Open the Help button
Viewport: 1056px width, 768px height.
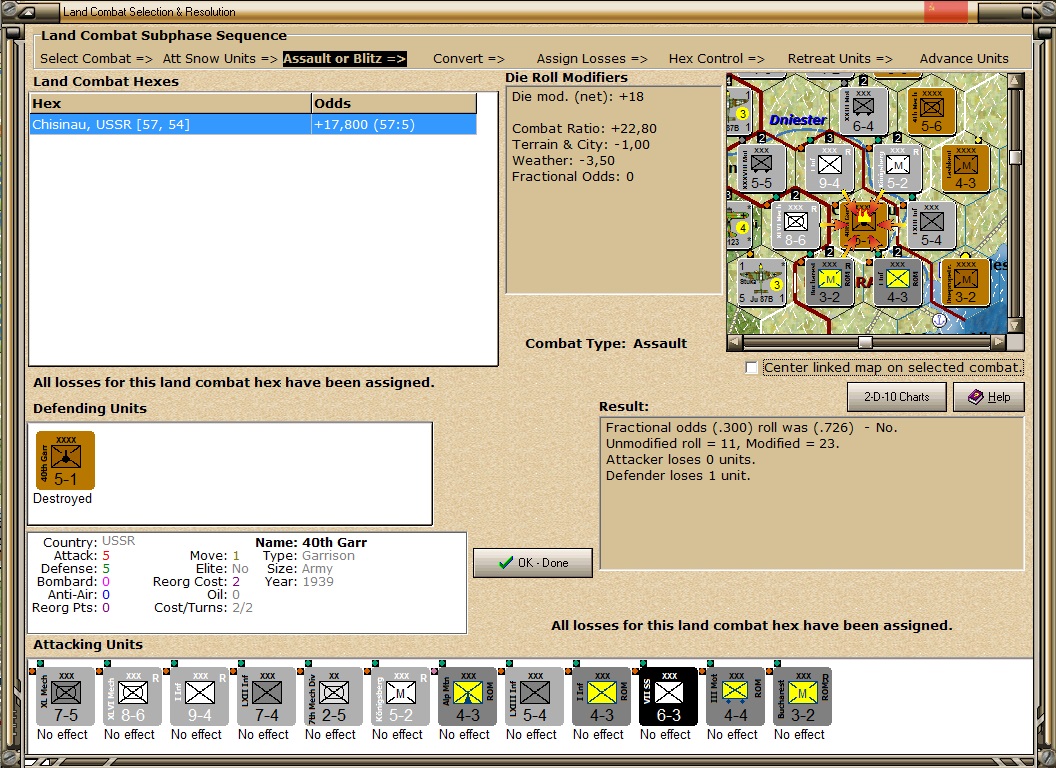(989, 397)
